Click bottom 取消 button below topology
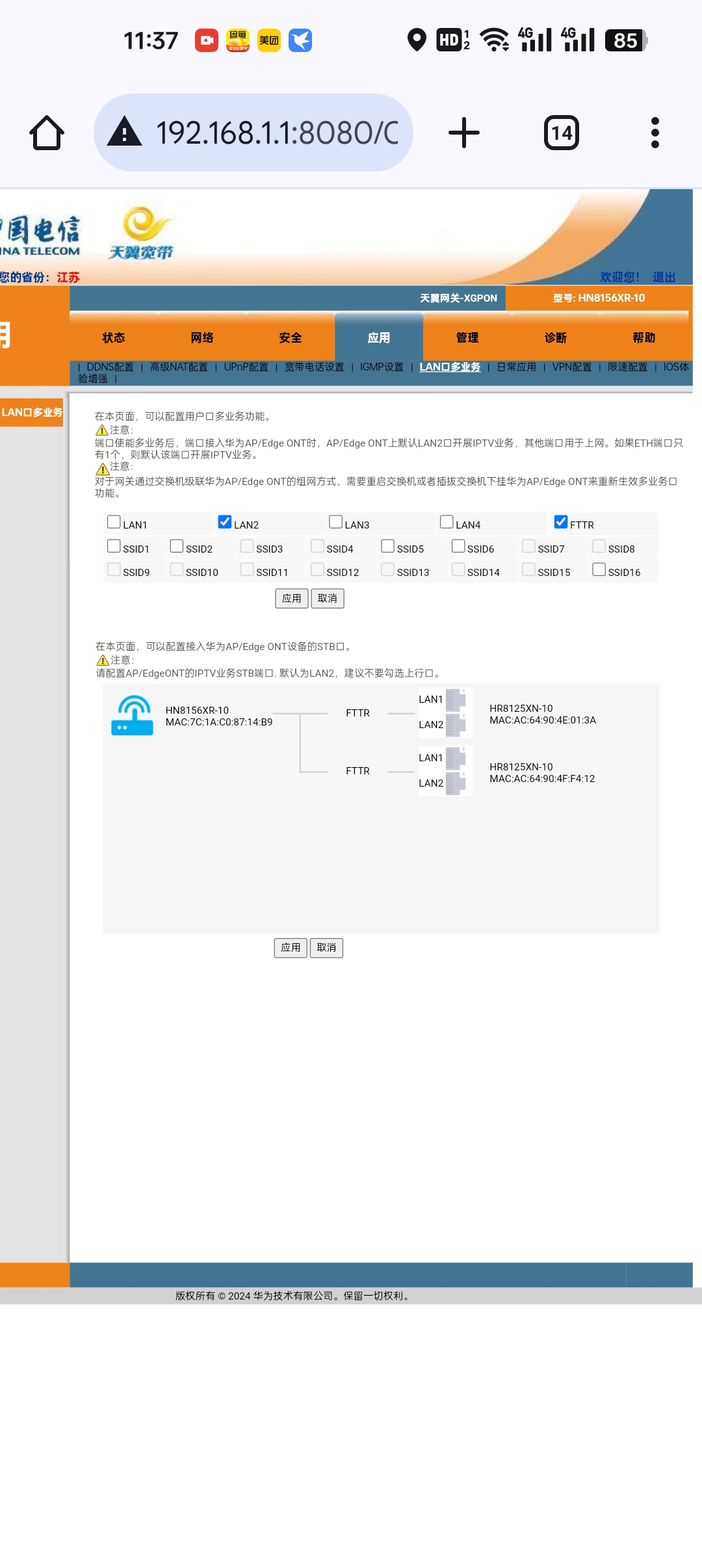702x1568 pixels. click(326, 947)
